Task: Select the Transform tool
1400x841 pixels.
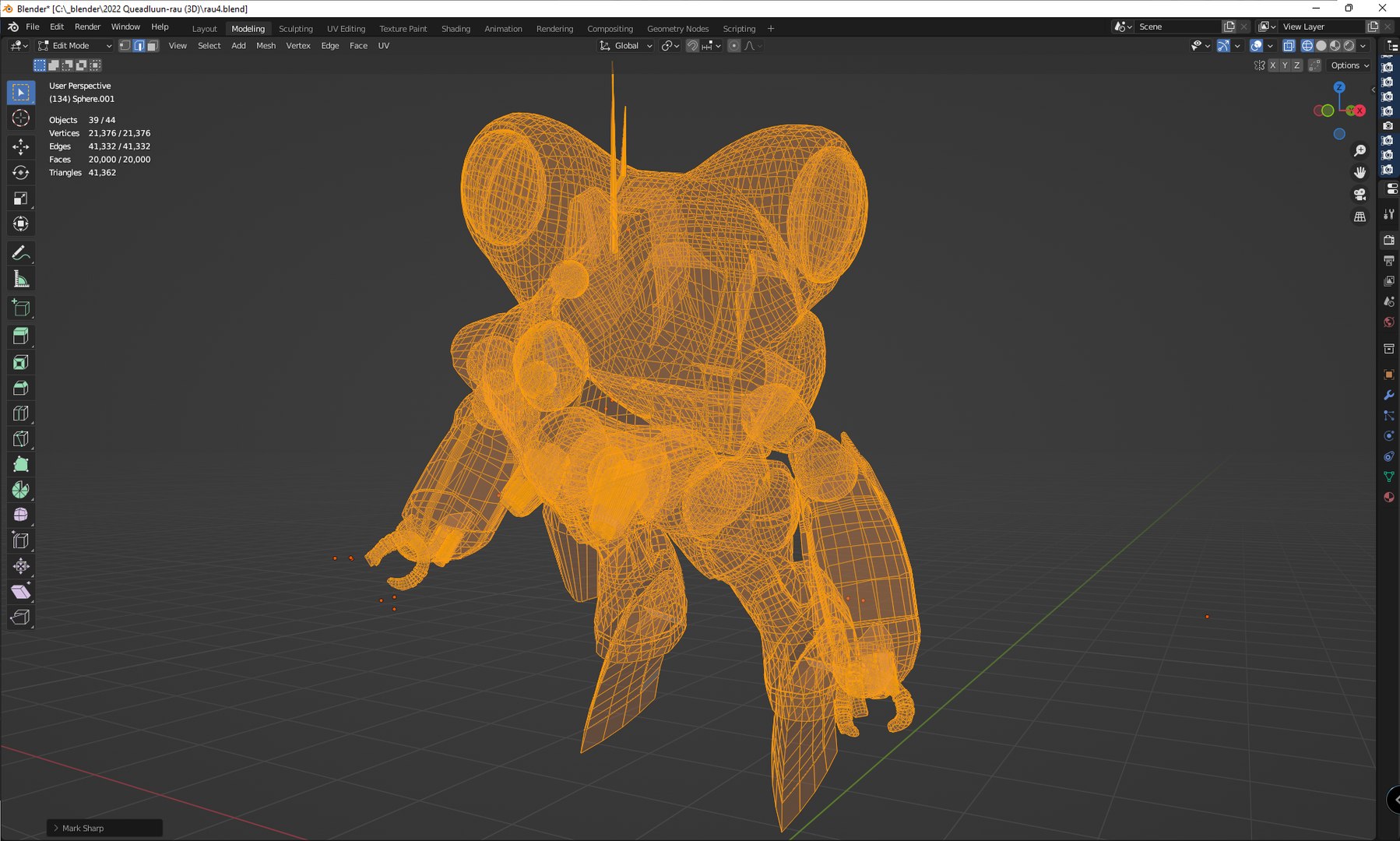Action: coord(21,224)
